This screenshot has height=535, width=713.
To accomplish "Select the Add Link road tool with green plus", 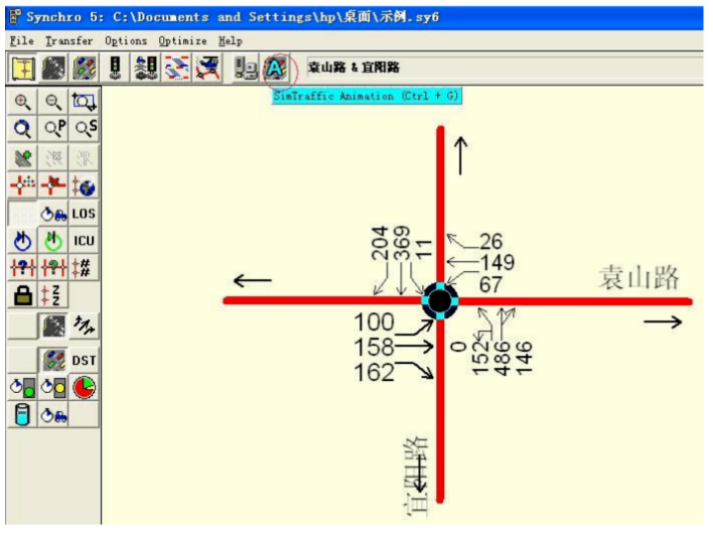I will pyautogui.click(x=23, y=158).
